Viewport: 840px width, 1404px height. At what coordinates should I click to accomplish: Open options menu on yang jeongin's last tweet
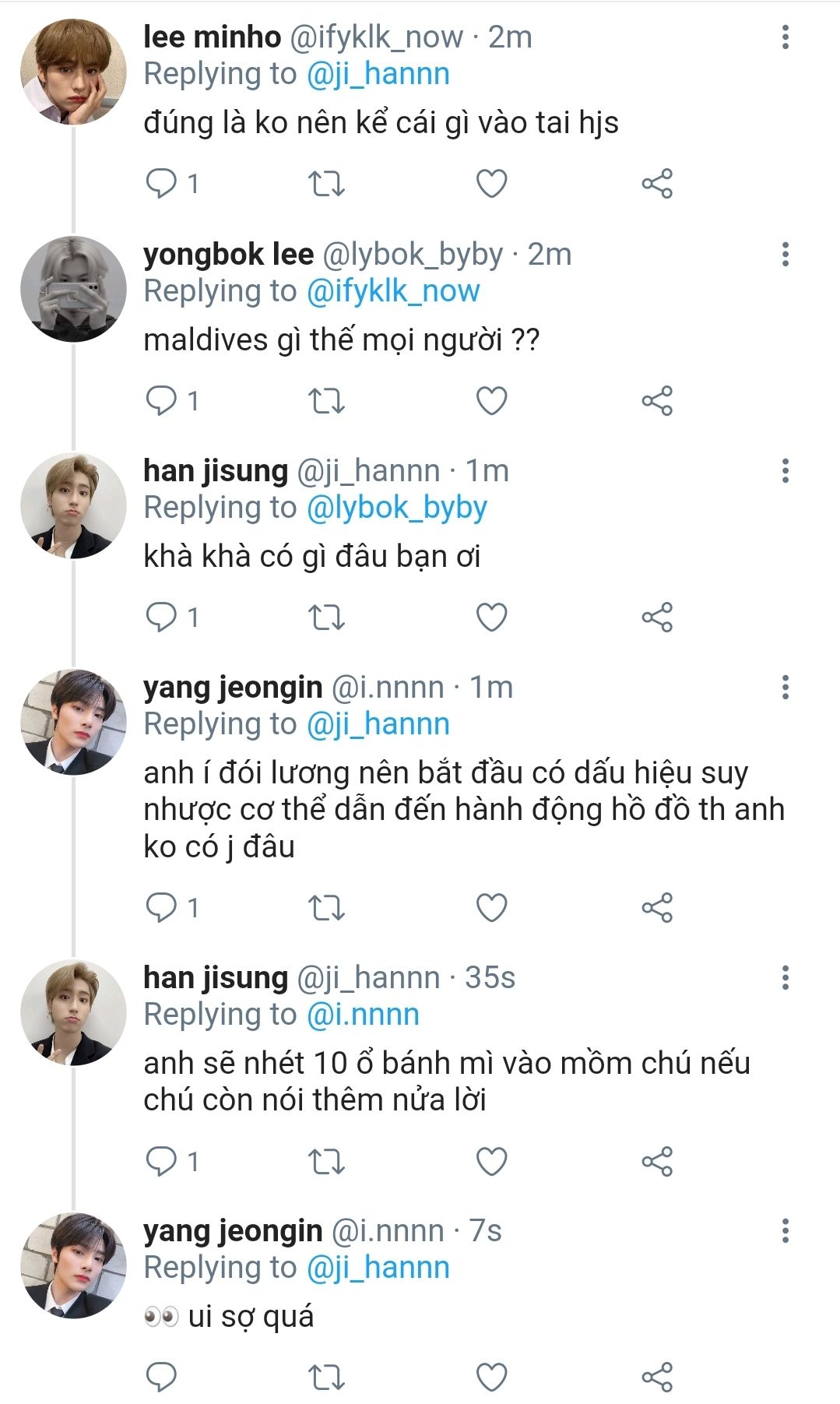coord(785,1230)
